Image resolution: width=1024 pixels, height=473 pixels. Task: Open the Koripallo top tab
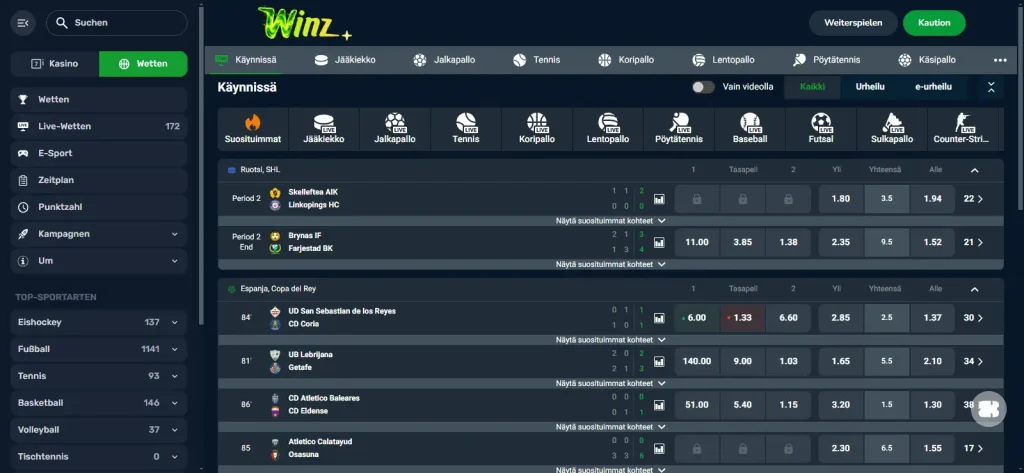coord(626,60)
